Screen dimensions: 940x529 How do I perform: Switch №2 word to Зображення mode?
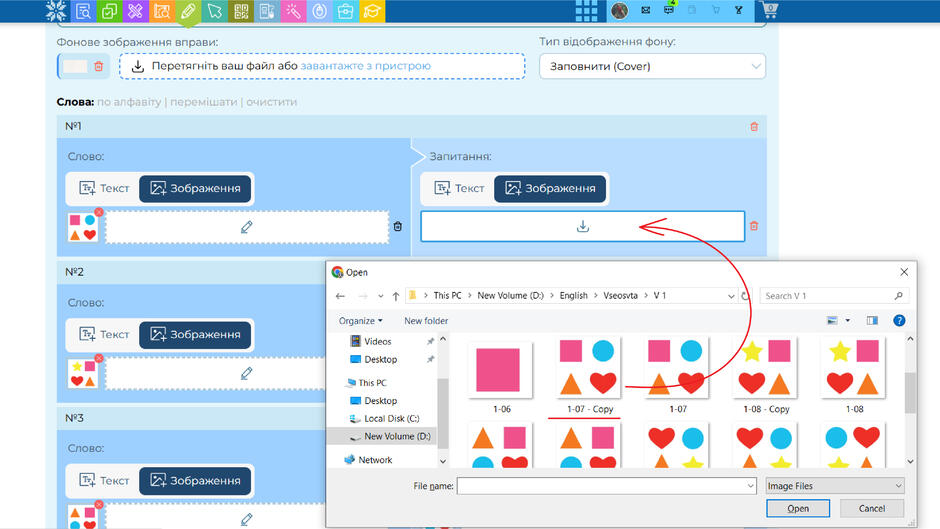tap(195, 334)
